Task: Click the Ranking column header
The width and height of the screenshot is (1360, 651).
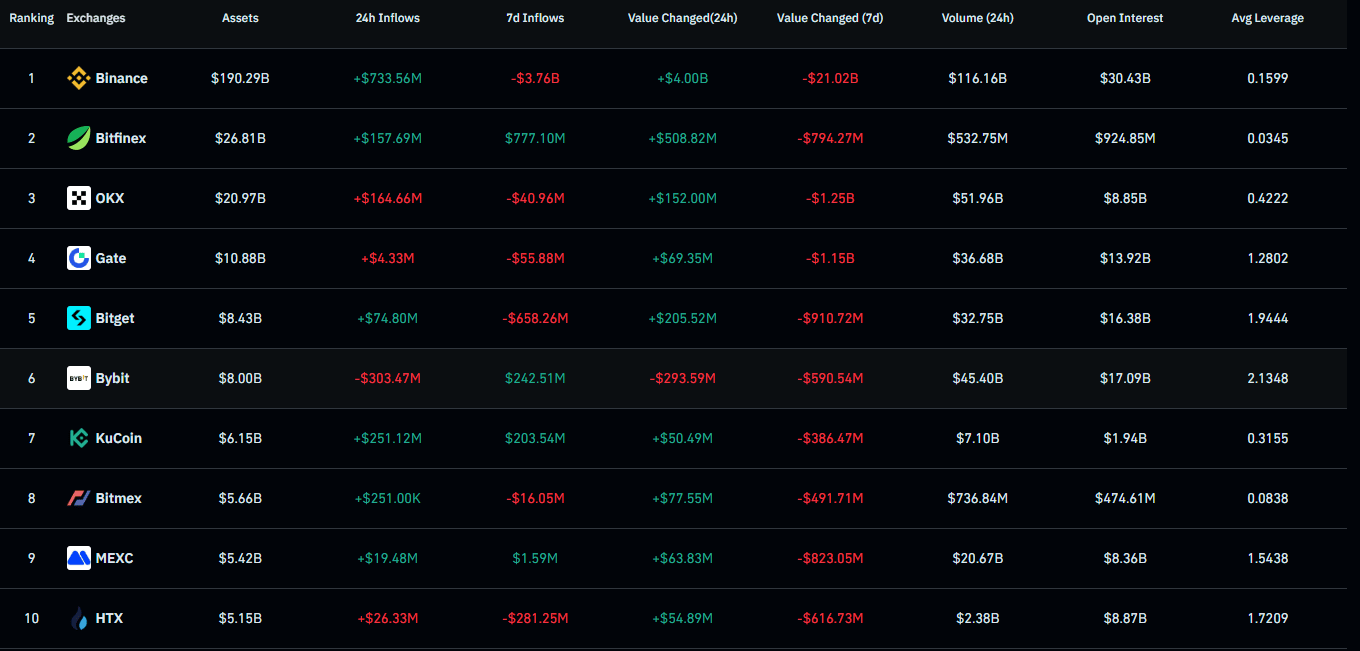Action: pos(31,17)
